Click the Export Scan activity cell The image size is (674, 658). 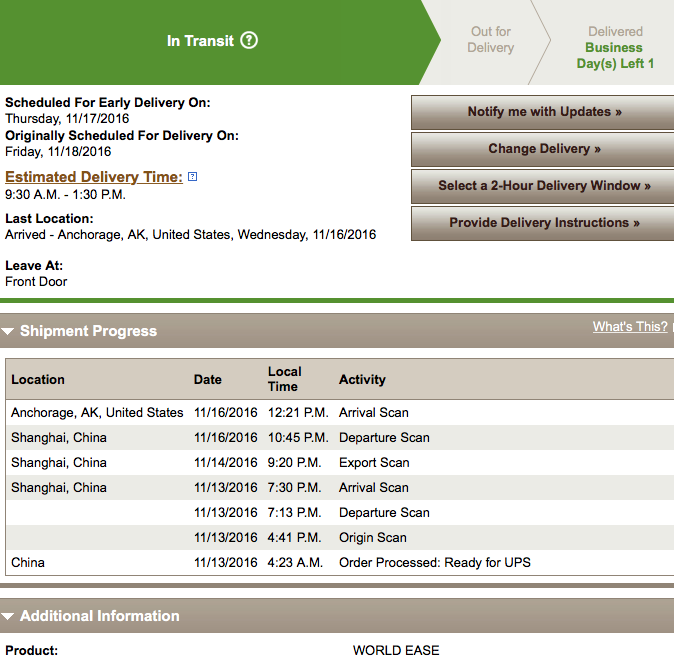point(374,463)
